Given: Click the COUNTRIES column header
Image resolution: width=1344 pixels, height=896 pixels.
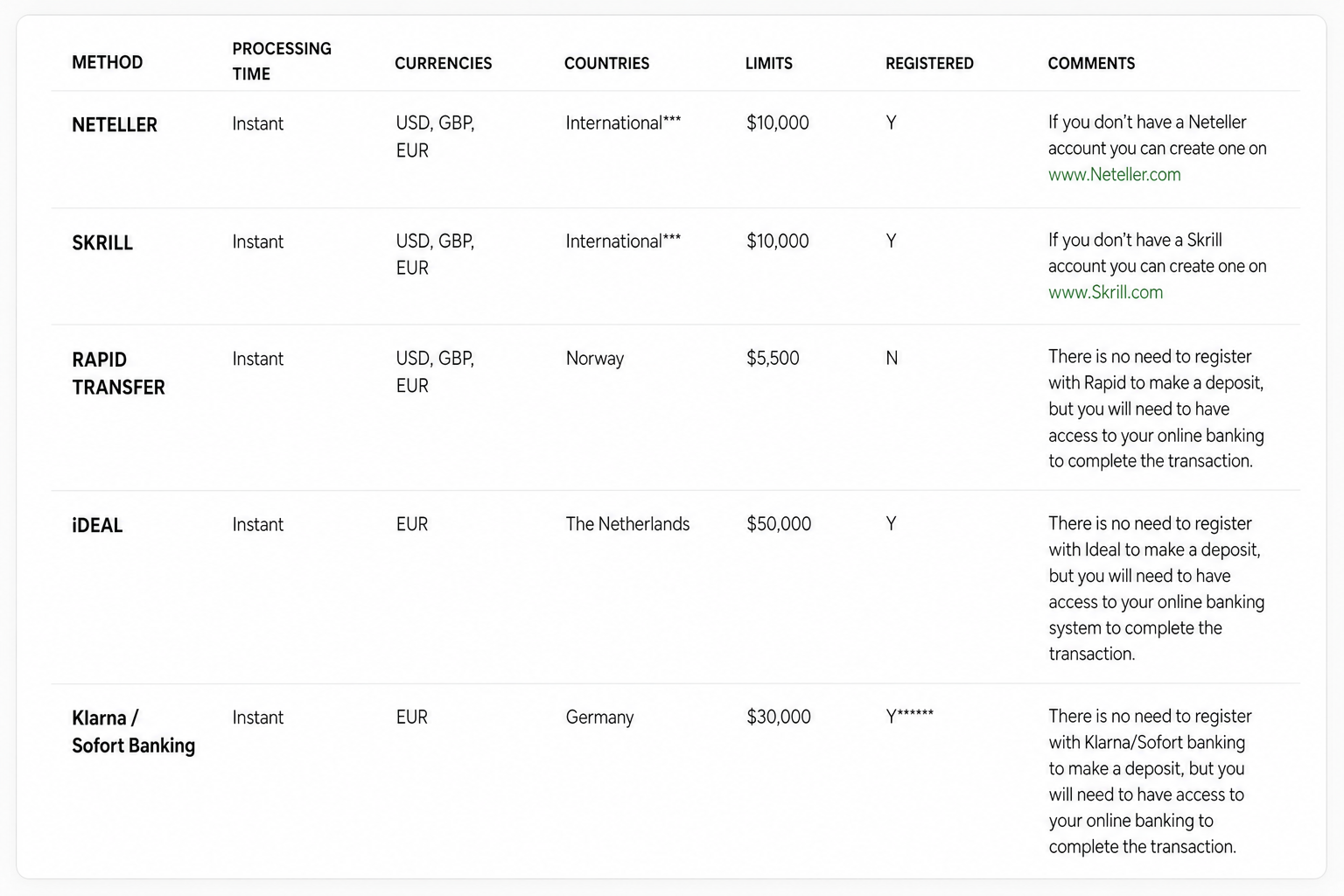Looking at the screenshot, I should tap(606, 63).
